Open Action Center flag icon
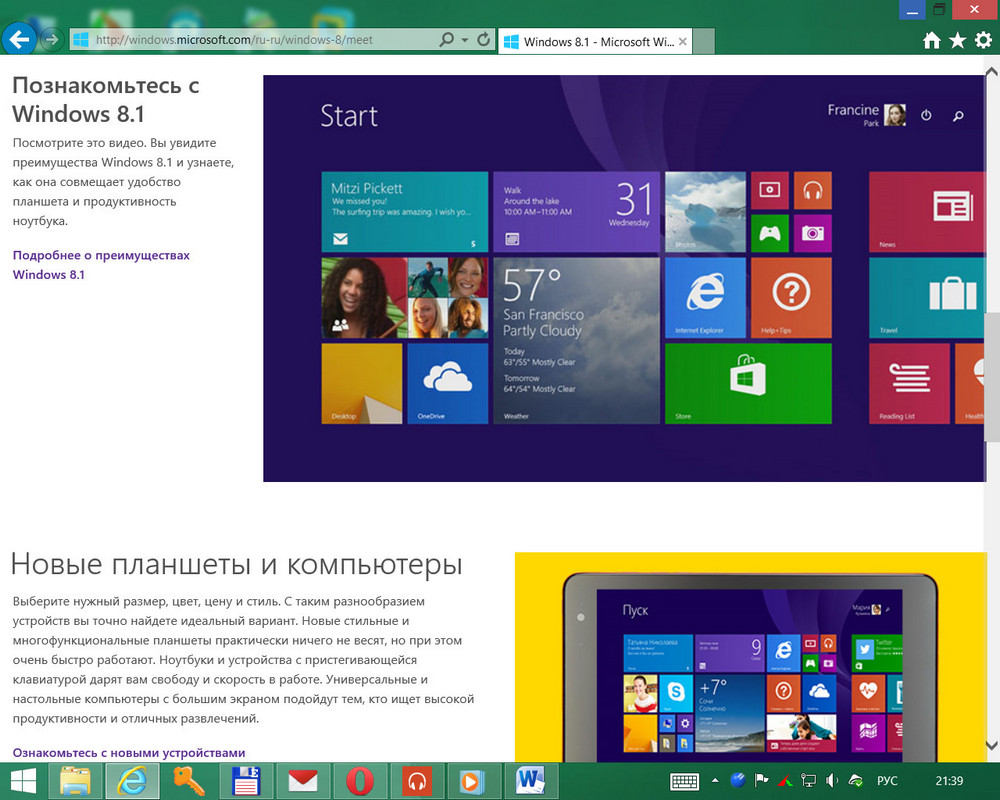Screen dimensions: 1000x800 tap(761, 780)
